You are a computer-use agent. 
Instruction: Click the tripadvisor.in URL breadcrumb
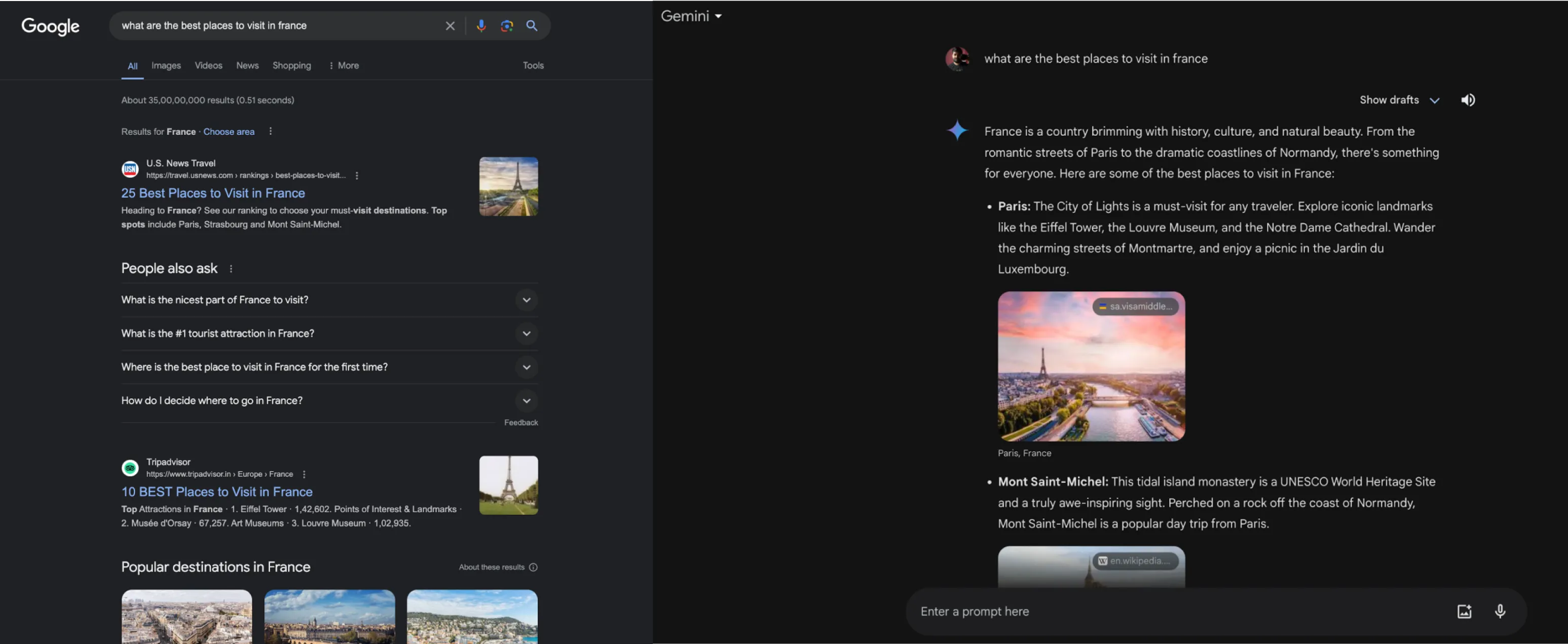coord(220,474)
